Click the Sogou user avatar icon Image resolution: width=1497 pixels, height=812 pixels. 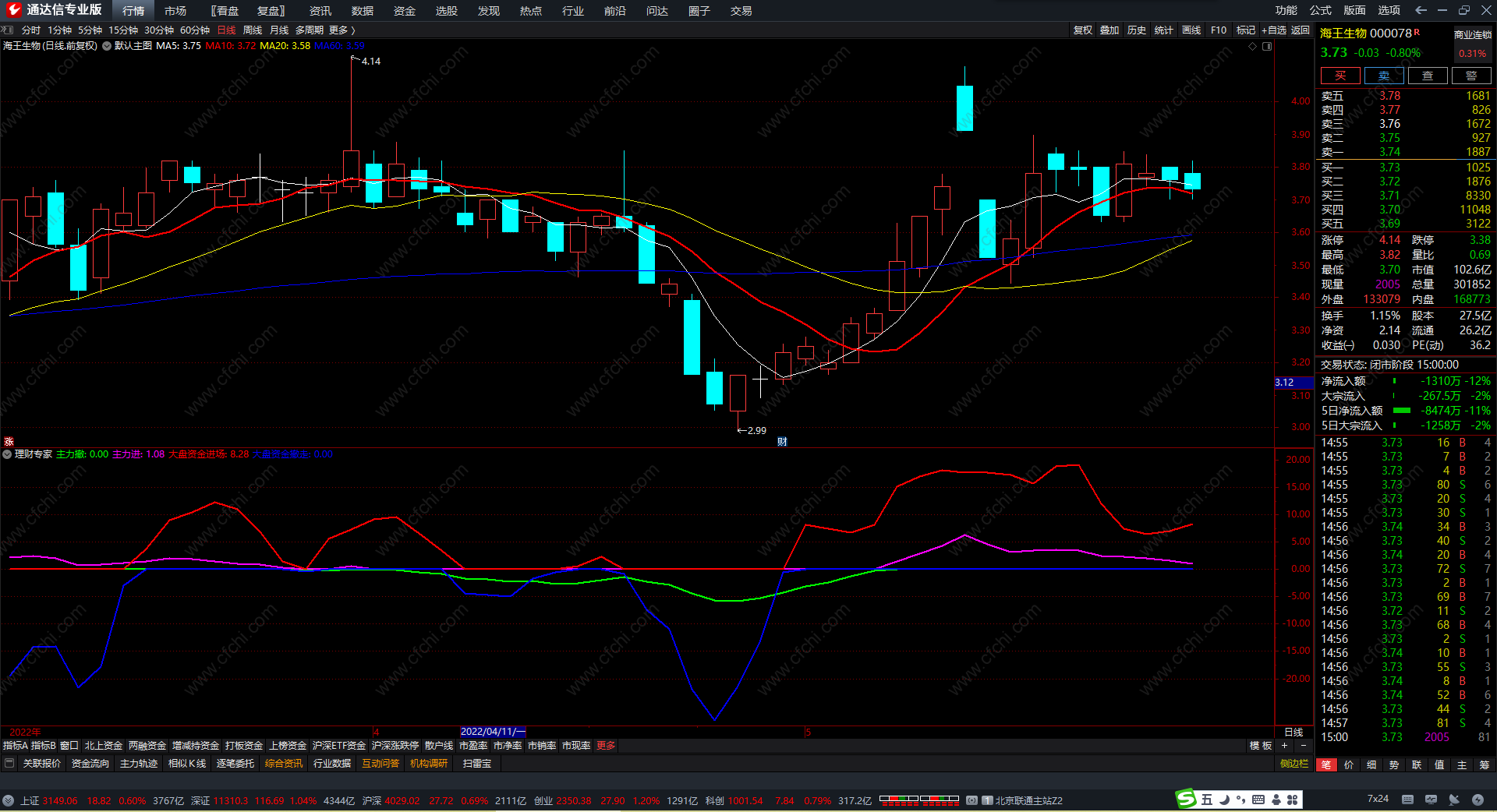click(1276, 800)
